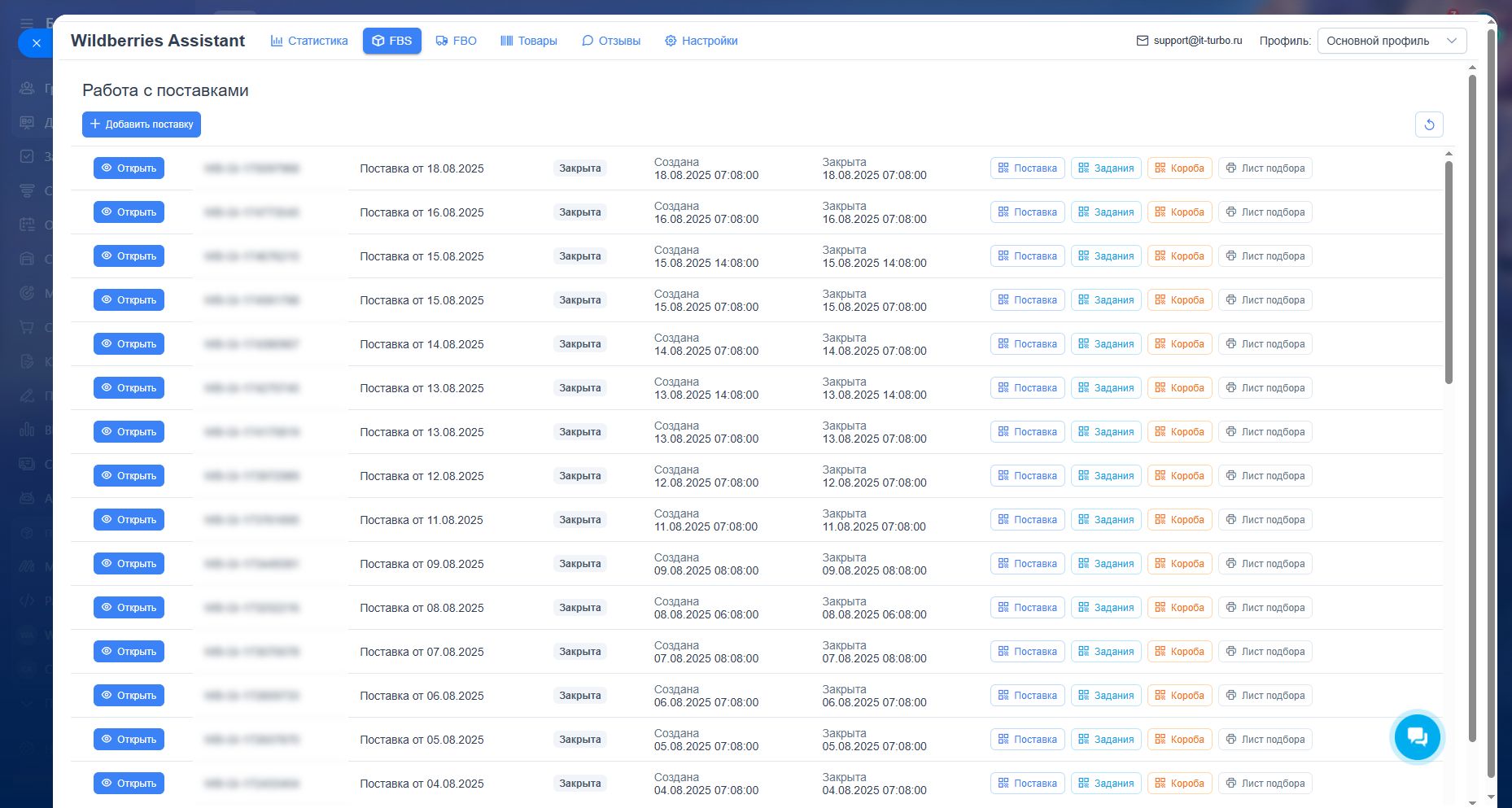Open Лист подбора for supply 11.08.2025

point(1265,520)
